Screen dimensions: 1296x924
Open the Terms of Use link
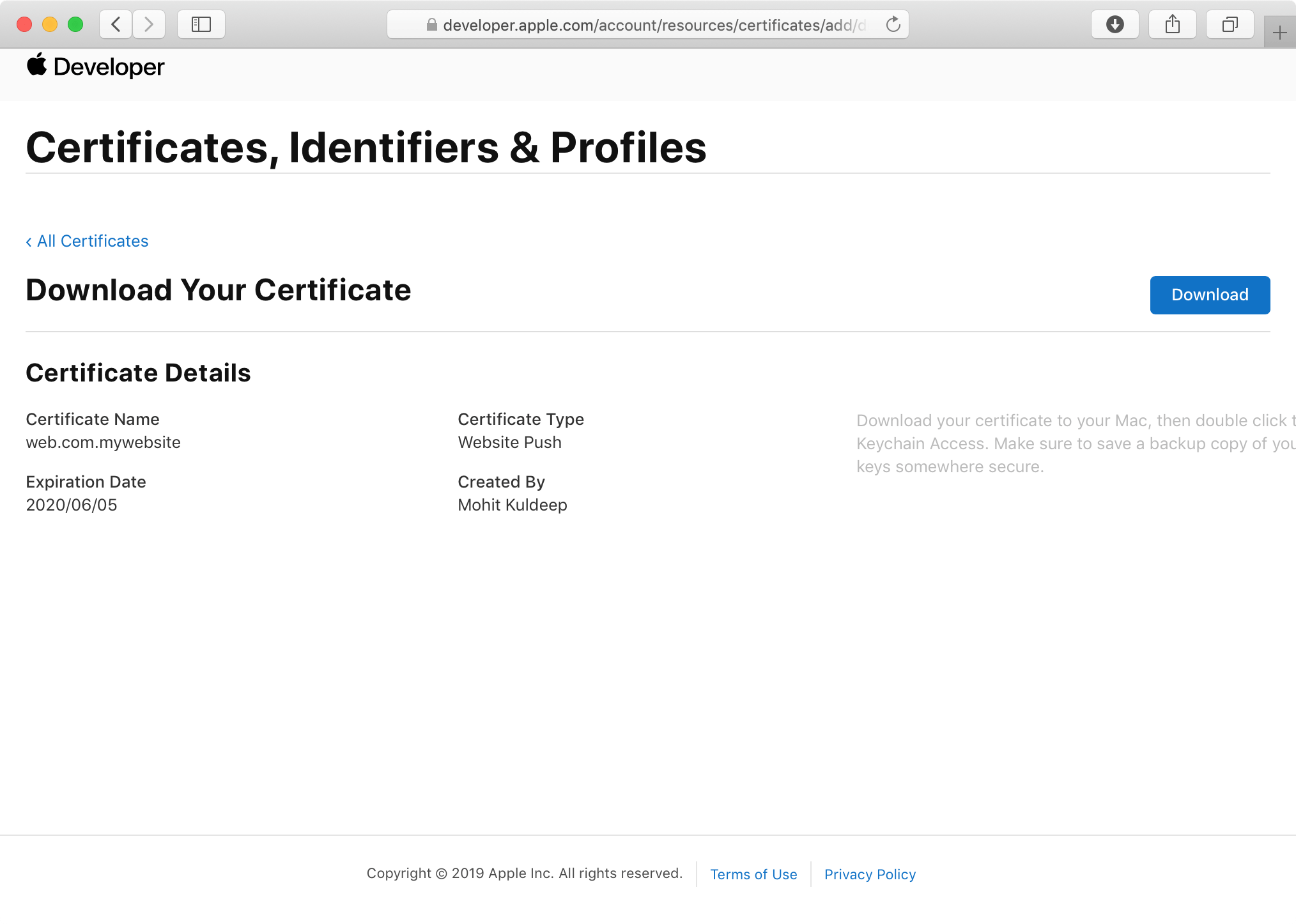tap(753, 874)
